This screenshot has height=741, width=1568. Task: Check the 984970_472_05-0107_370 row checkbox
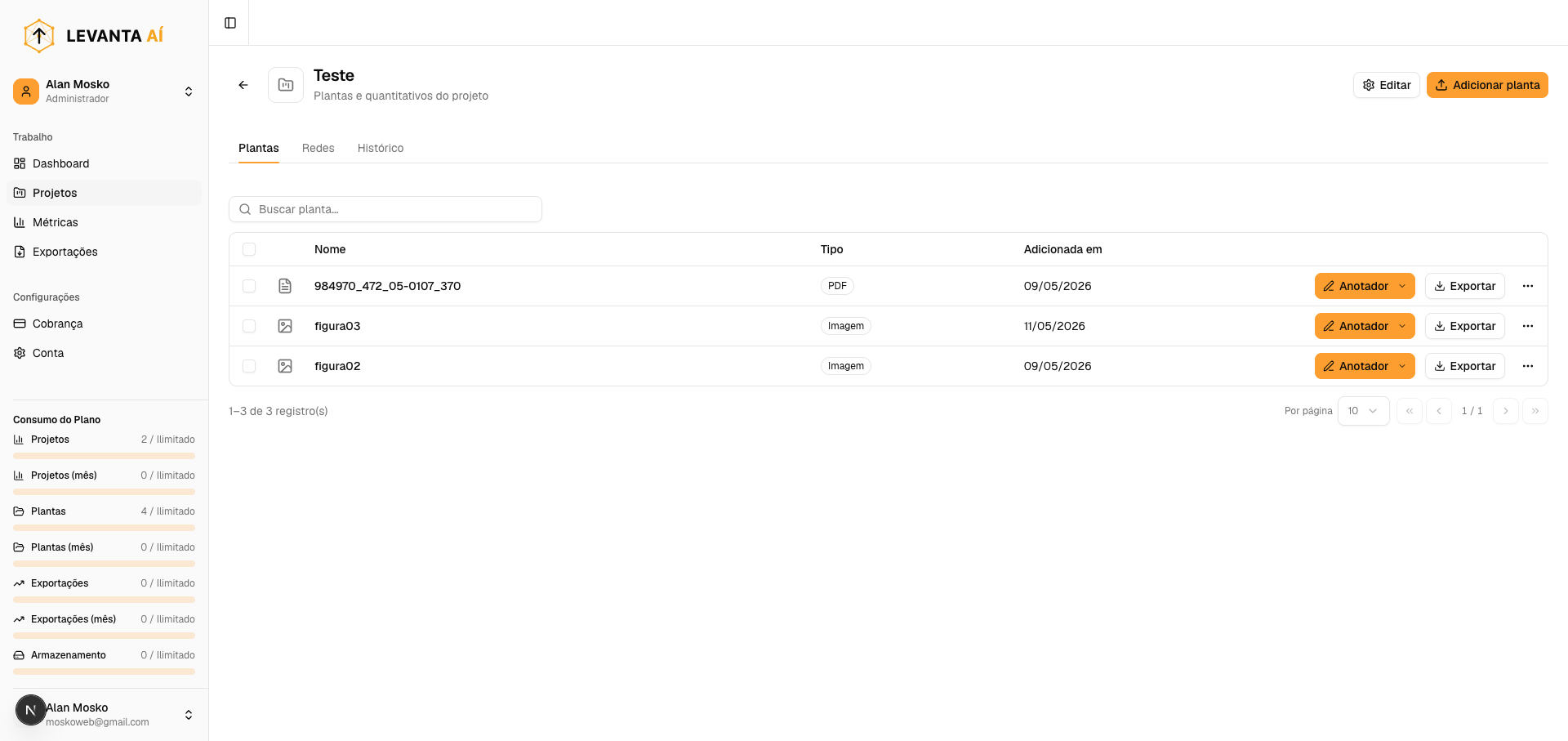point(249,286)
